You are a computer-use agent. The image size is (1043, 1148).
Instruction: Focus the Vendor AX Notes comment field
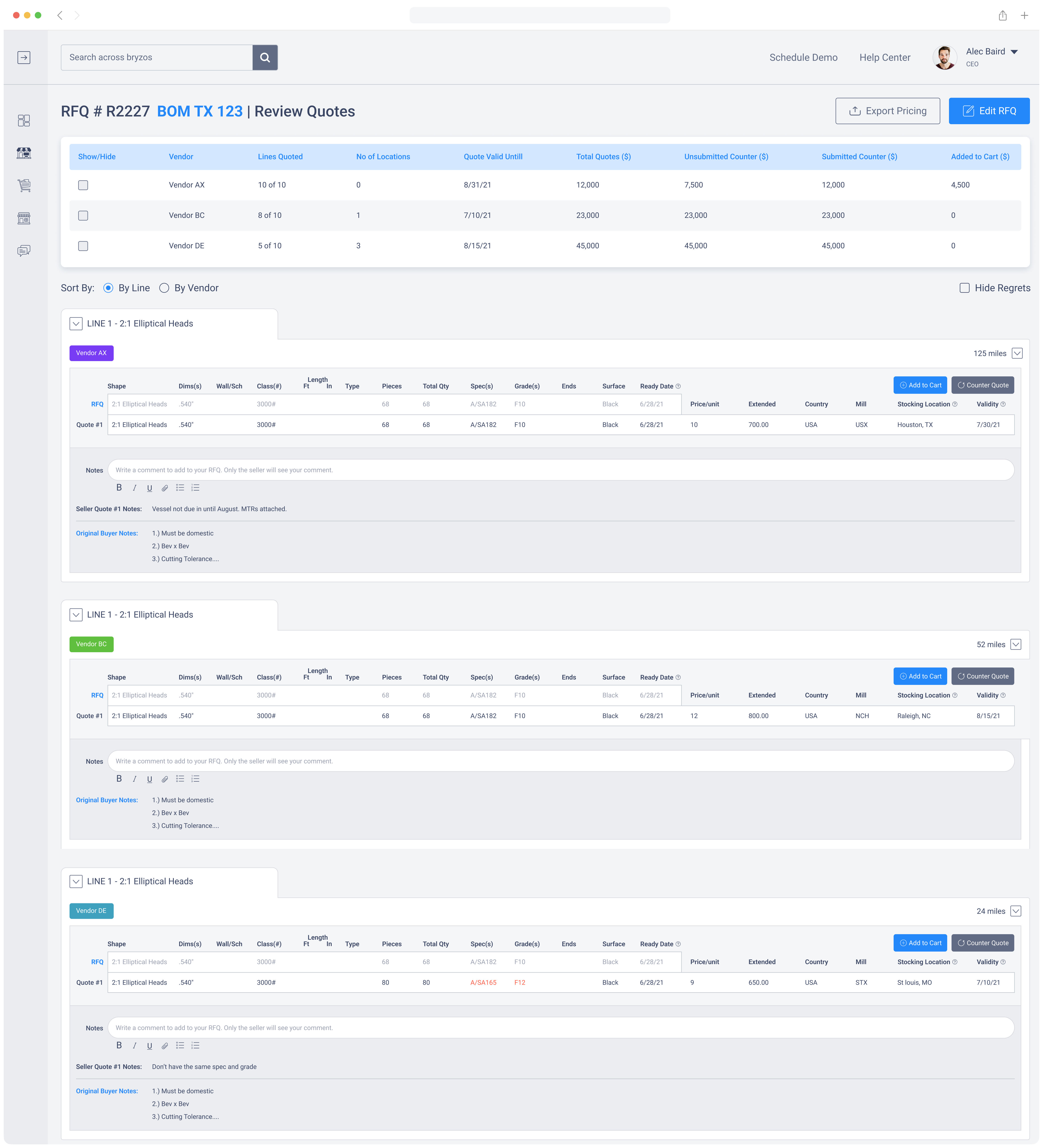pyautogui.click(x=561, y=470)
